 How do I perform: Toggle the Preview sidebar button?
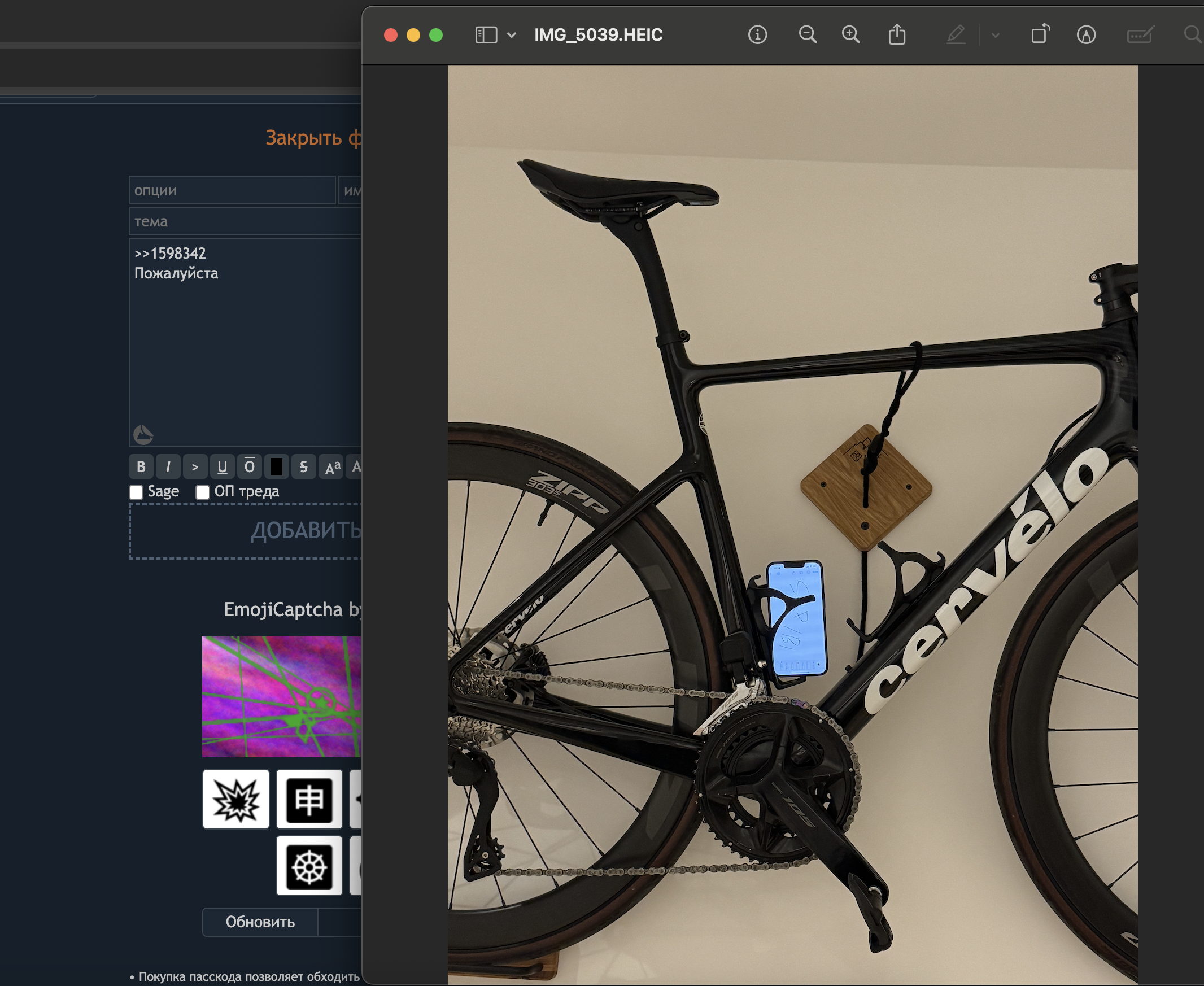[x=486, y=35]
